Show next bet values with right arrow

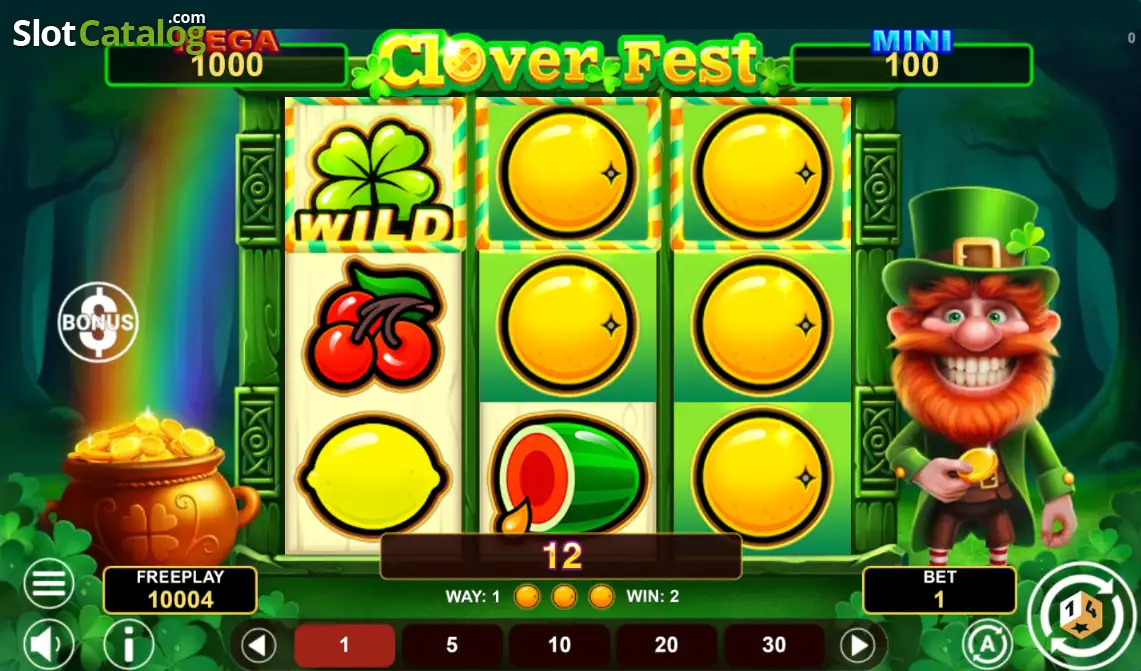[859, 645]
